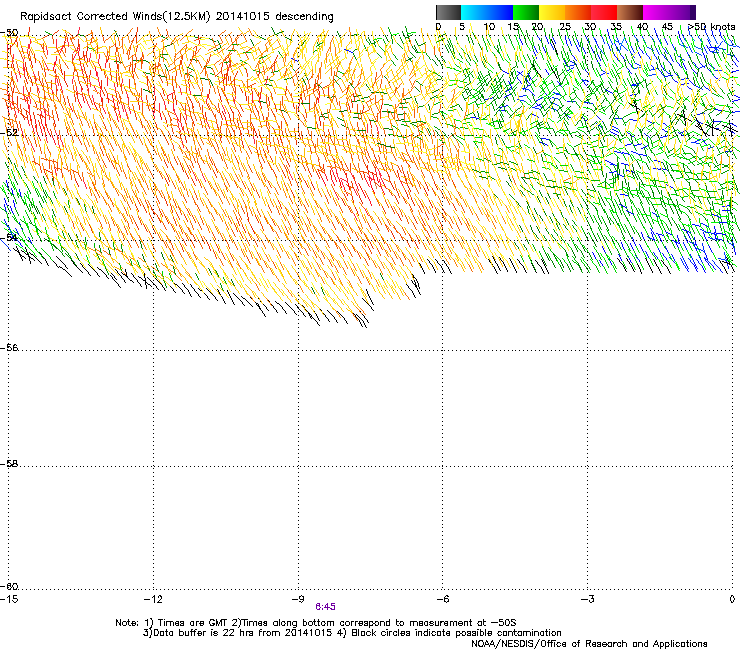Screen dimensions: 740x650
Task: Click the note about Data buffer is 22 hrs
Action: [x=352, y=633]
